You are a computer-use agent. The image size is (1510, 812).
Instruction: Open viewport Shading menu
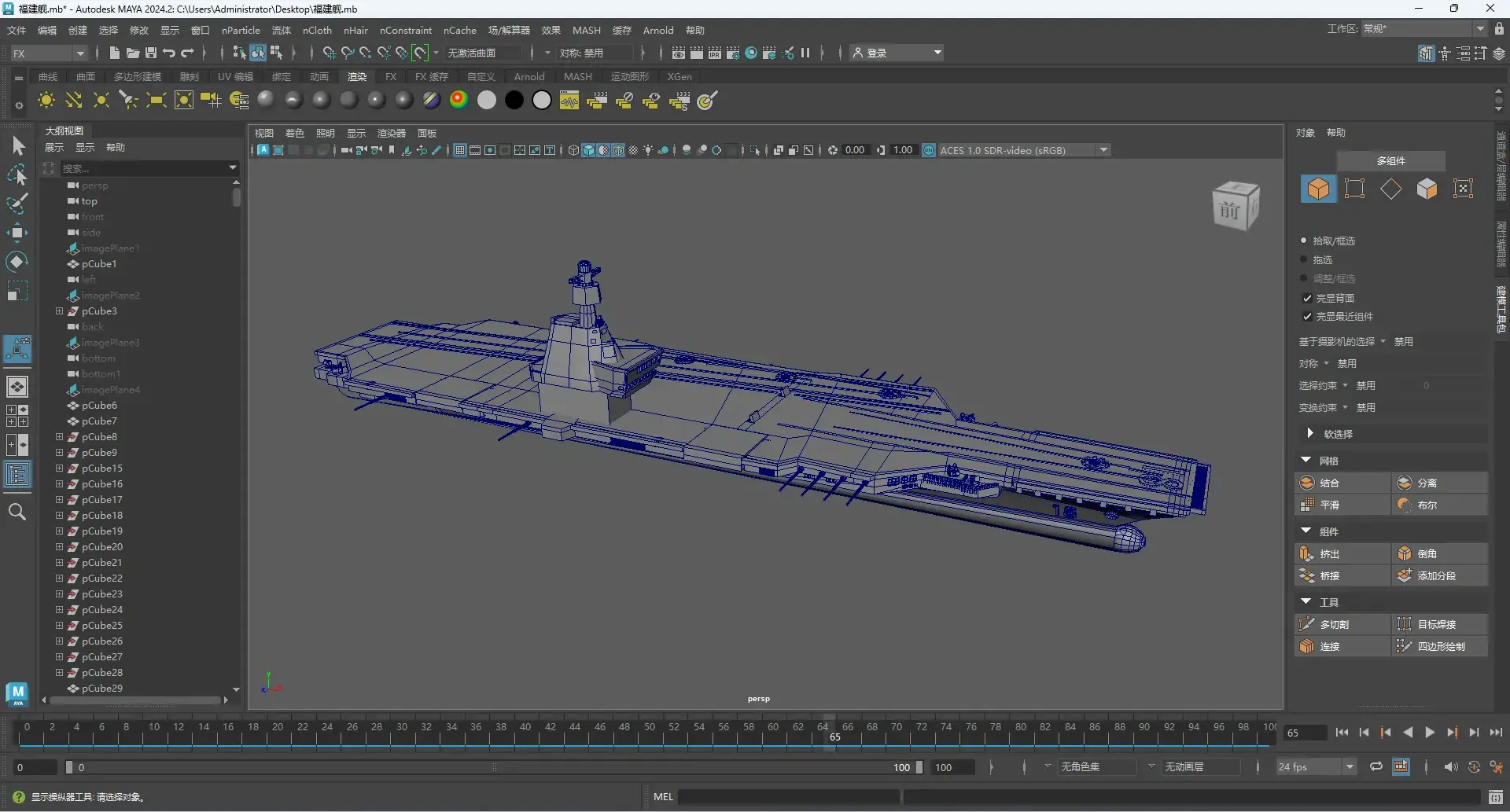[295, 133]
